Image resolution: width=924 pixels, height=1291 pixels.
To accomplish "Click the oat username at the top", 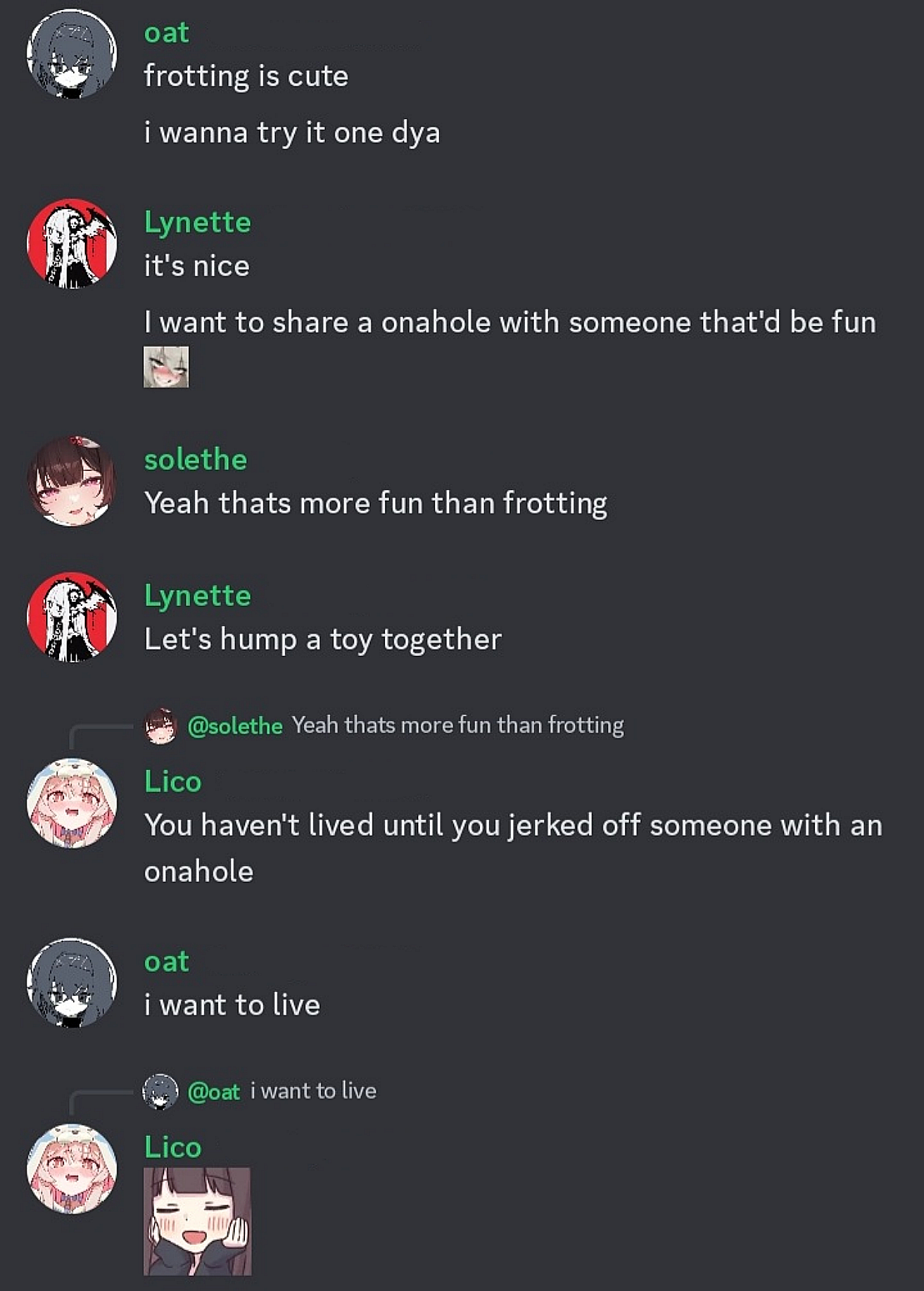I will click(167, 33).
